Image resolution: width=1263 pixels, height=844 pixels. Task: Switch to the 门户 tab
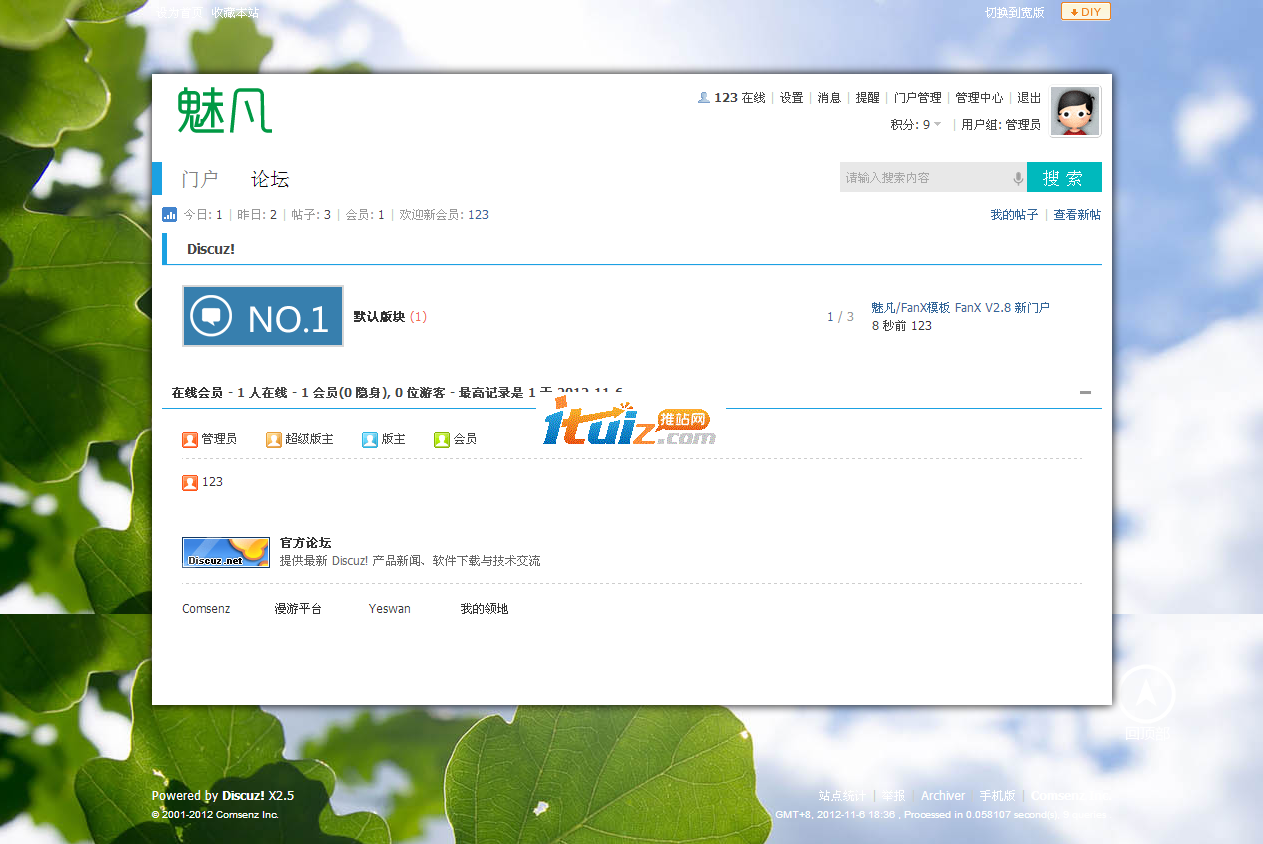(201, 178)
